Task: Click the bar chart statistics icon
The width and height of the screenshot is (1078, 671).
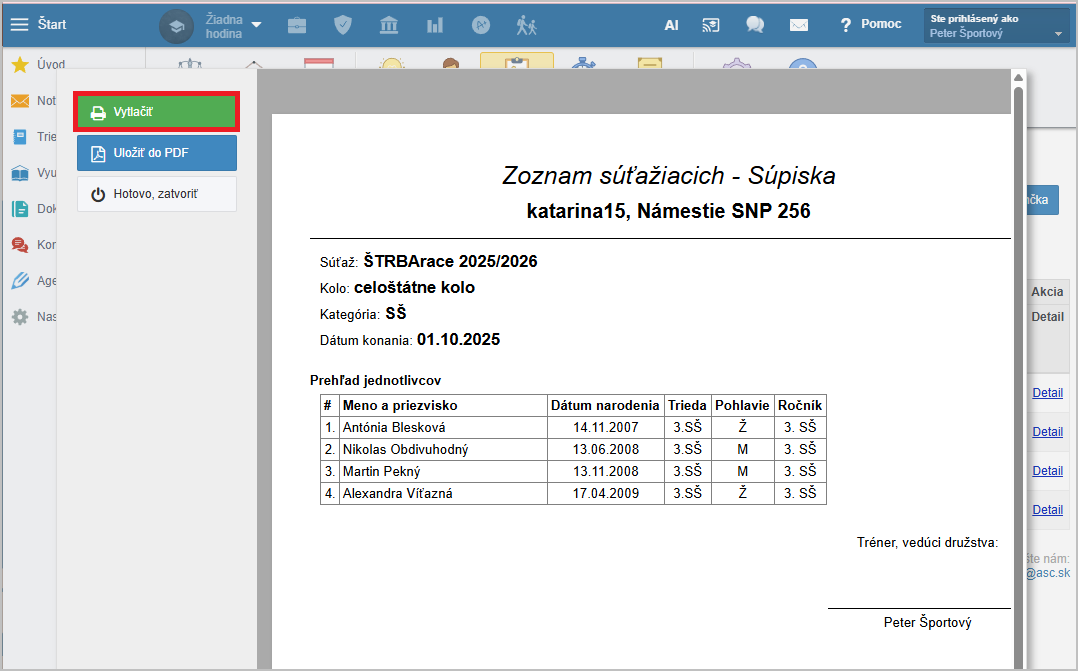Action: tap(435, 25)
